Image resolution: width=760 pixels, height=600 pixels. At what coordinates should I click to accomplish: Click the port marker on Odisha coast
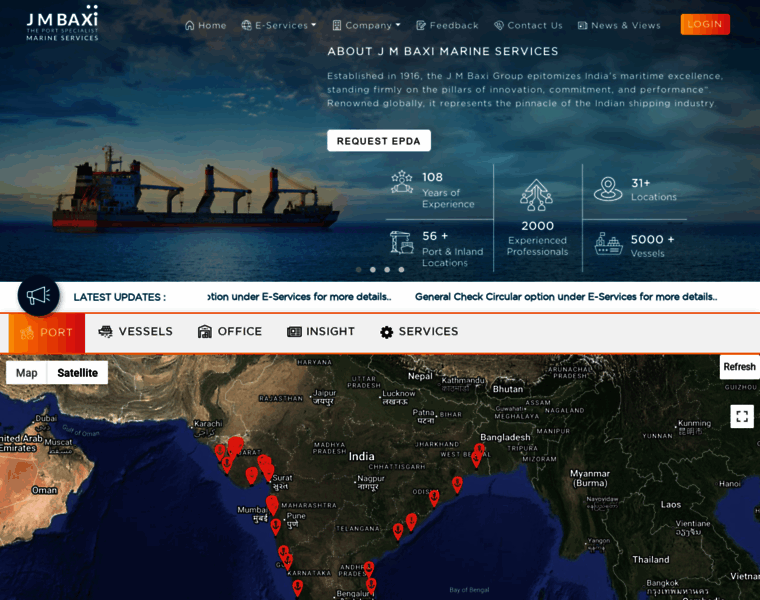click(434, 498)
